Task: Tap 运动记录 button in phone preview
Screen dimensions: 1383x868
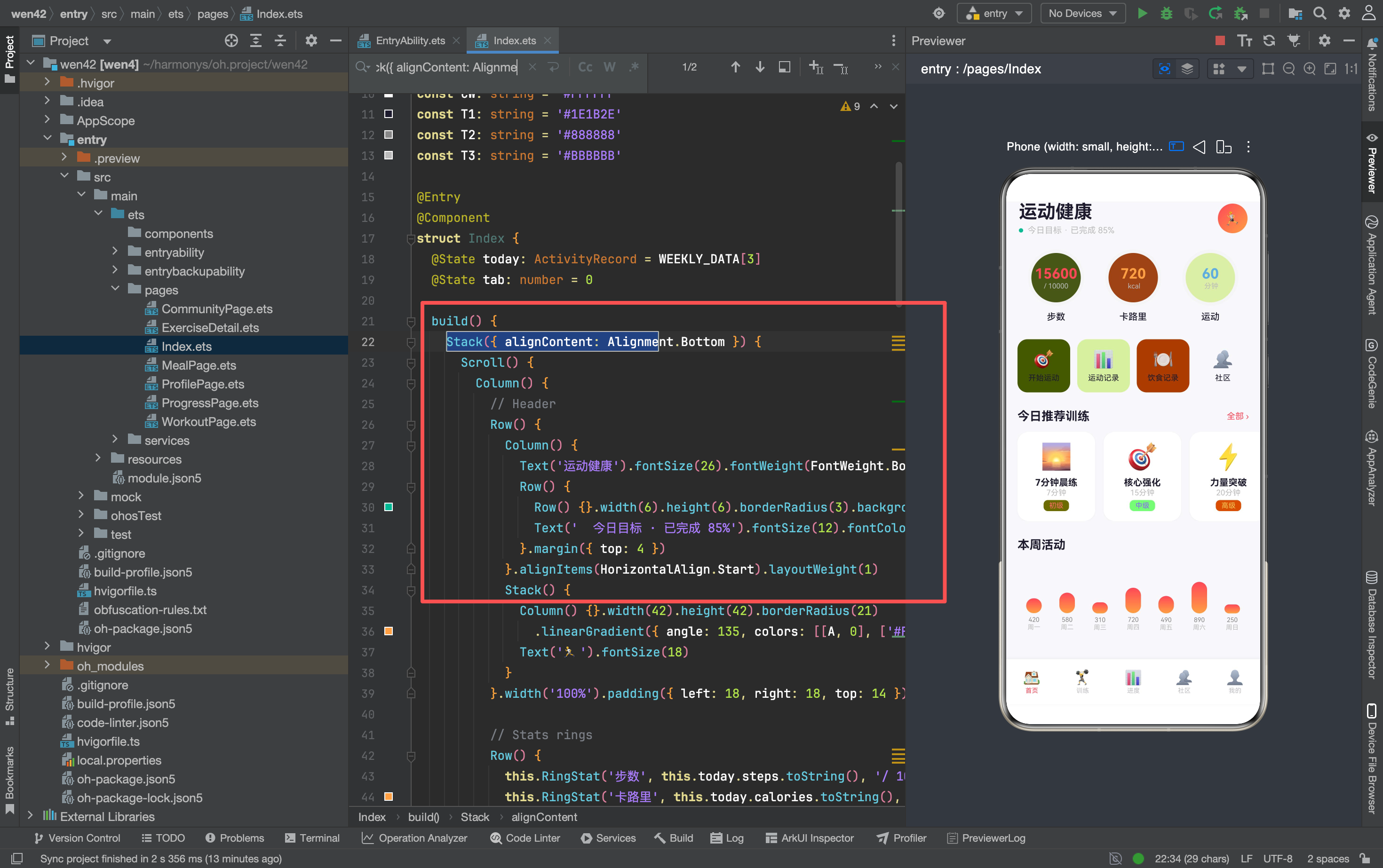Action: click(x=1103, y=366)
